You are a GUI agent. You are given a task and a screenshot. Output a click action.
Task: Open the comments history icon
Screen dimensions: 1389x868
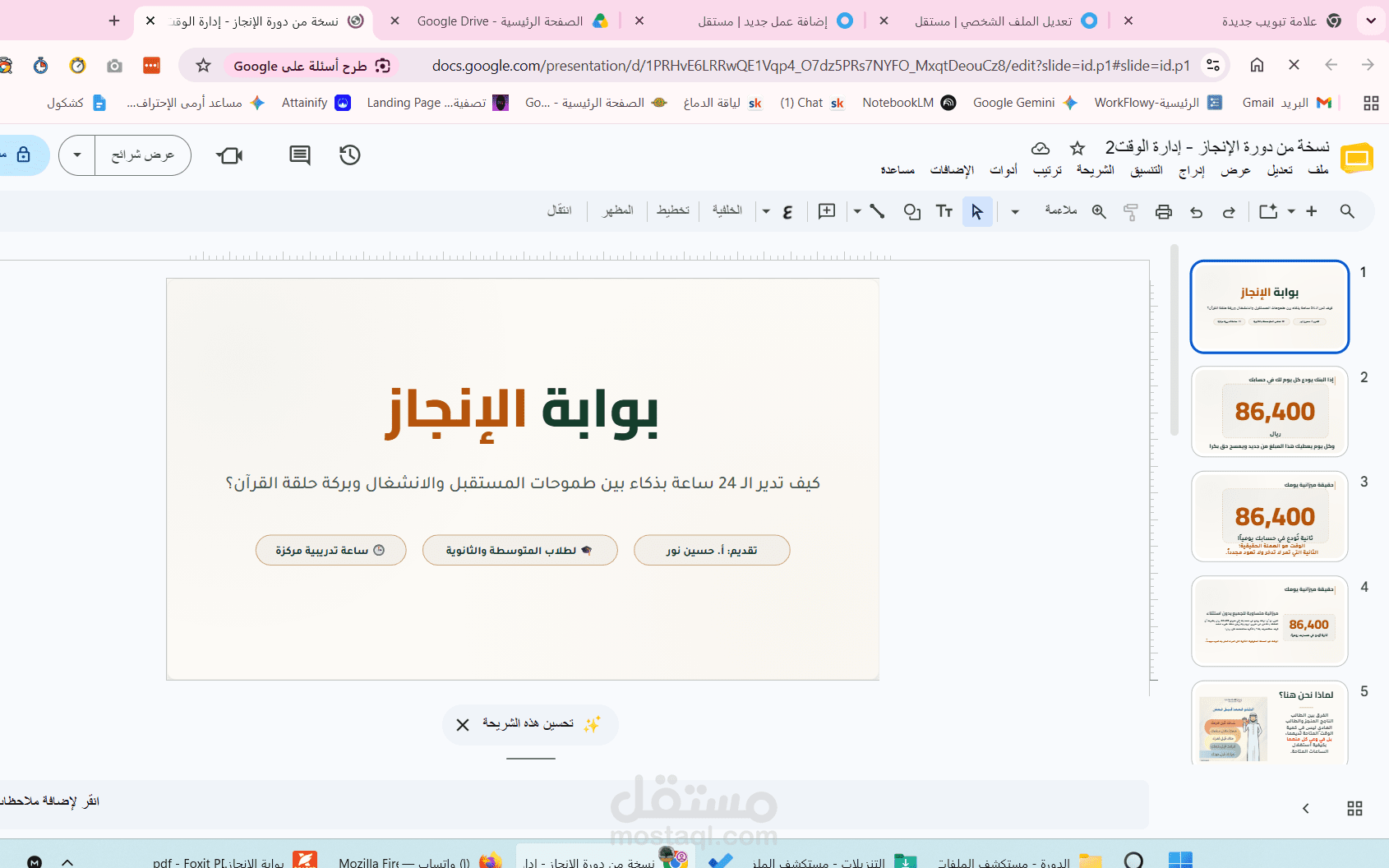click(300, 155)
